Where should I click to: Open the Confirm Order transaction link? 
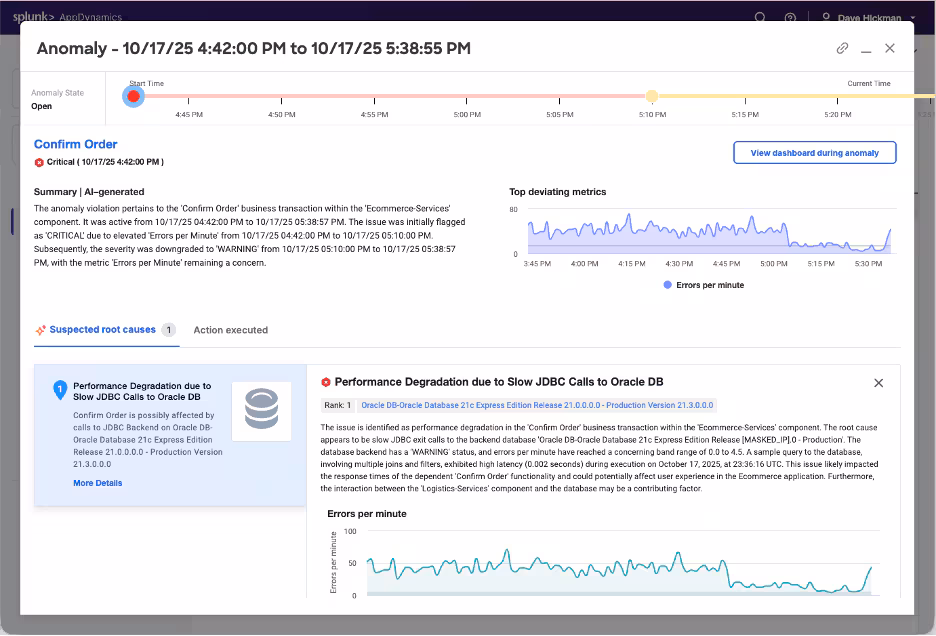pos(75,144)
